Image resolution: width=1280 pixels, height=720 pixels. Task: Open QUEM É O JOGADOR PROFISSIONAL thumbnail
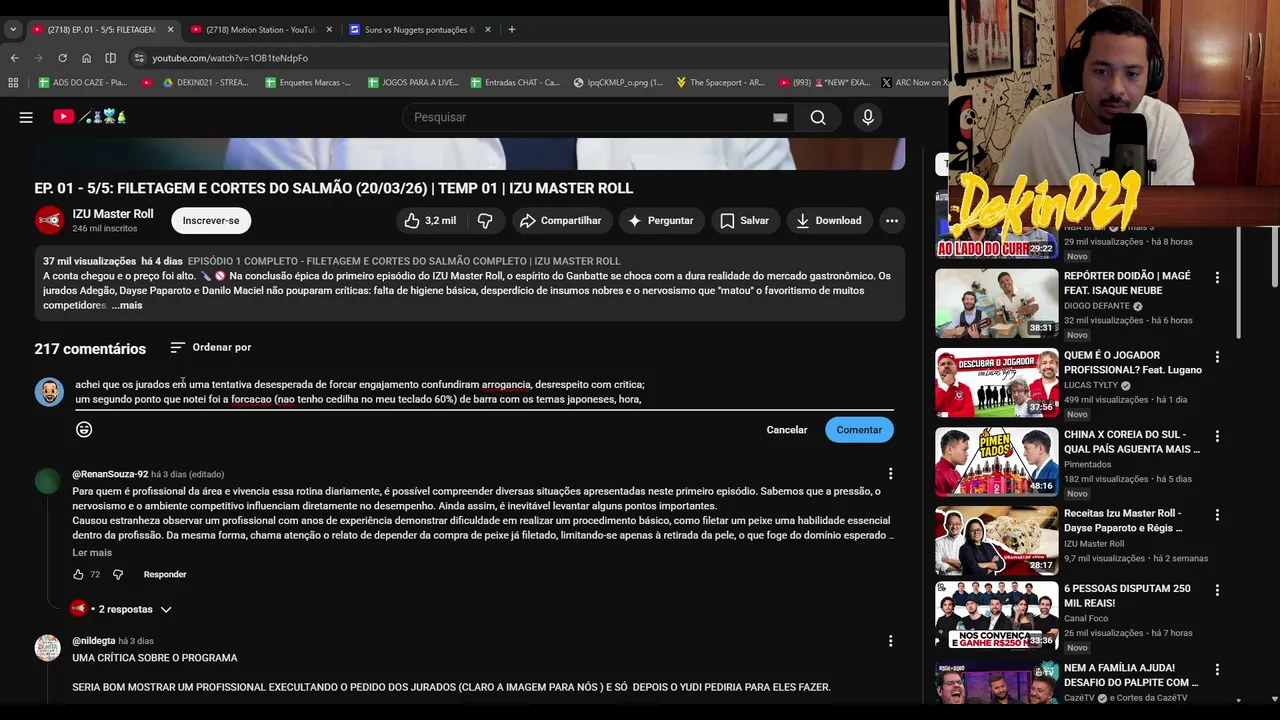(x=996, y=382)
